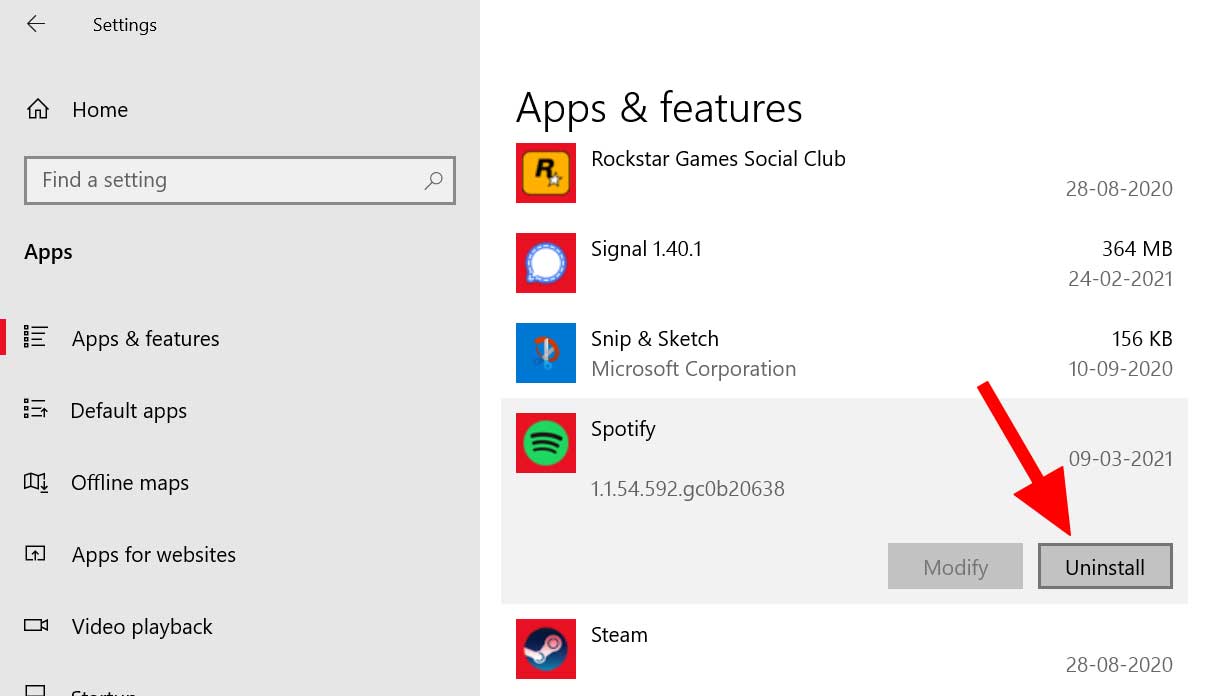Image resolution: width=1221 pixels, height=696 pixels.
Task: Click the greyed Modify button
Action: click(955, 567)
